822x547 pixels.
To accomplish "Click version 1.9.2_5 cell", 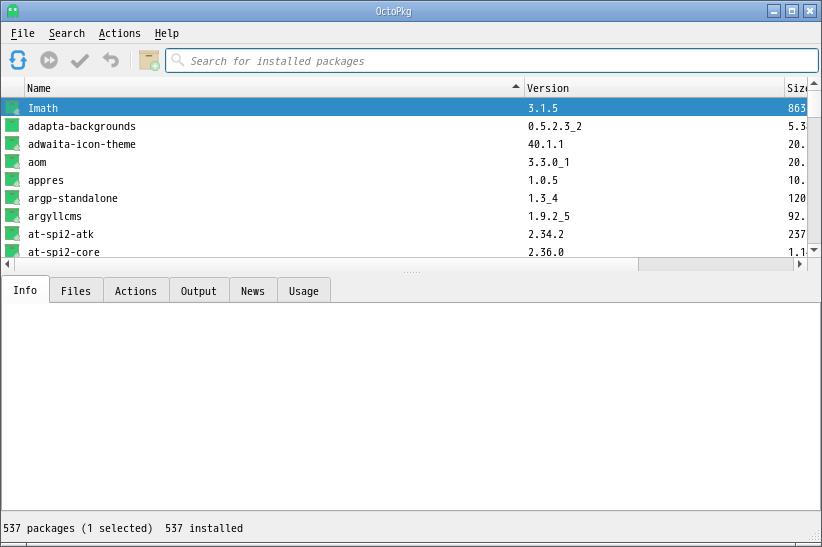I will coord(548,216).
